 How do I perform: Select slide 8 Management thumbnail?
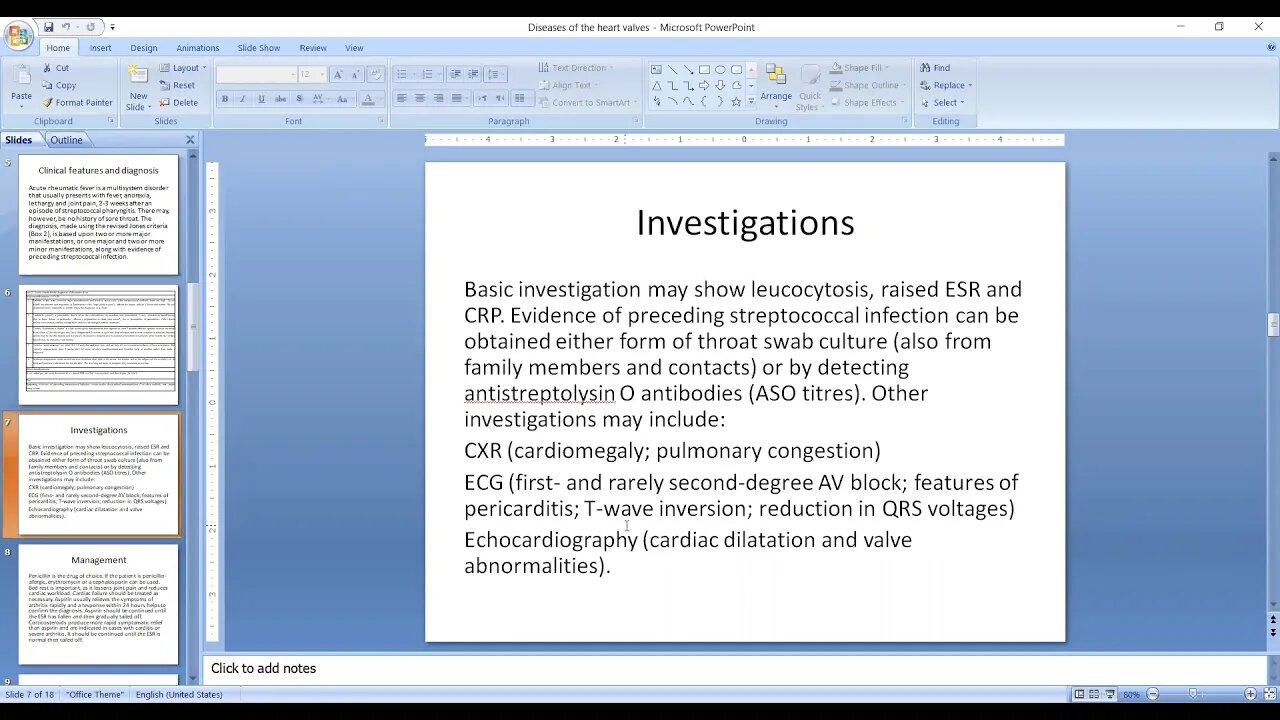(98, 604)
